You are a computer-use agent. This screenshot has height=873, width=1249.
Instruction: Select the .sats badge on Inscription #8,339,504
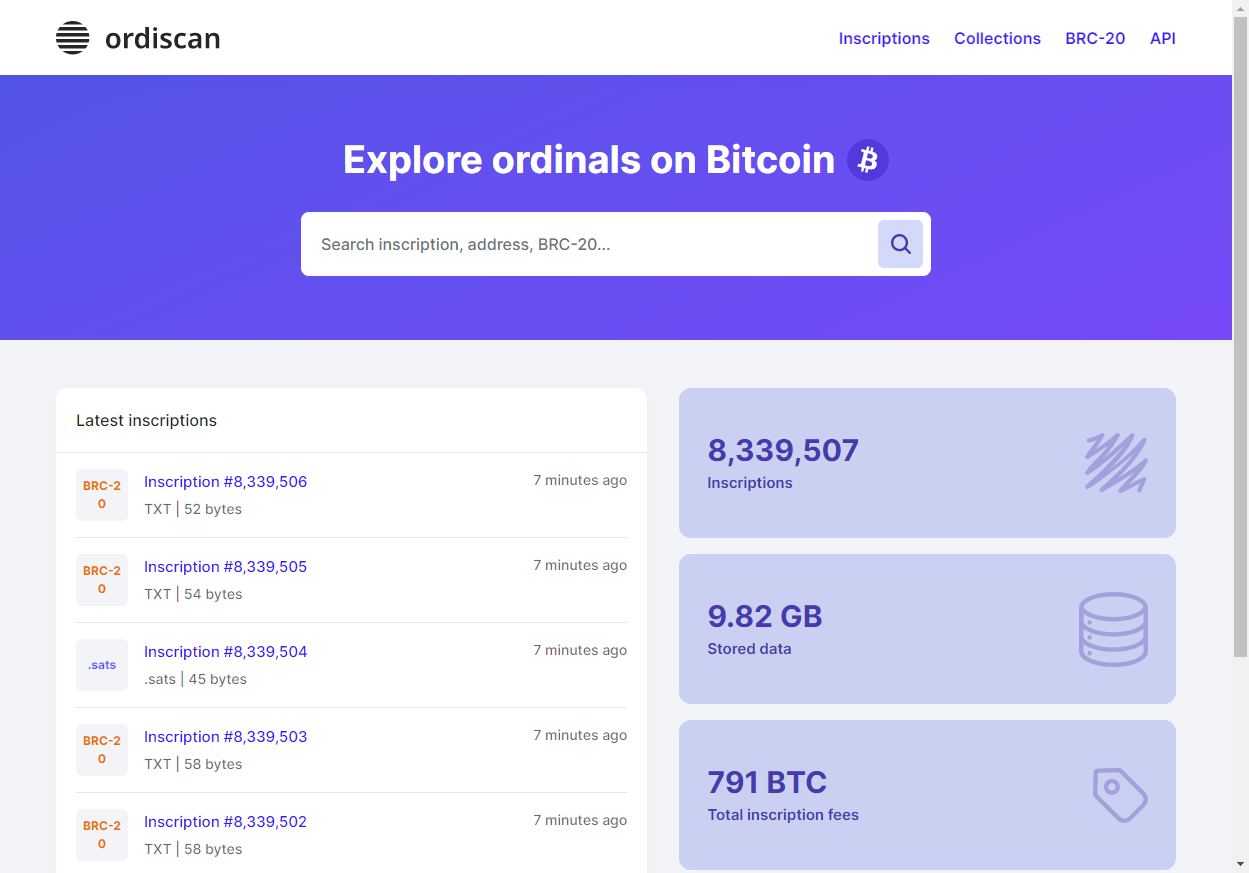(101, 664)
